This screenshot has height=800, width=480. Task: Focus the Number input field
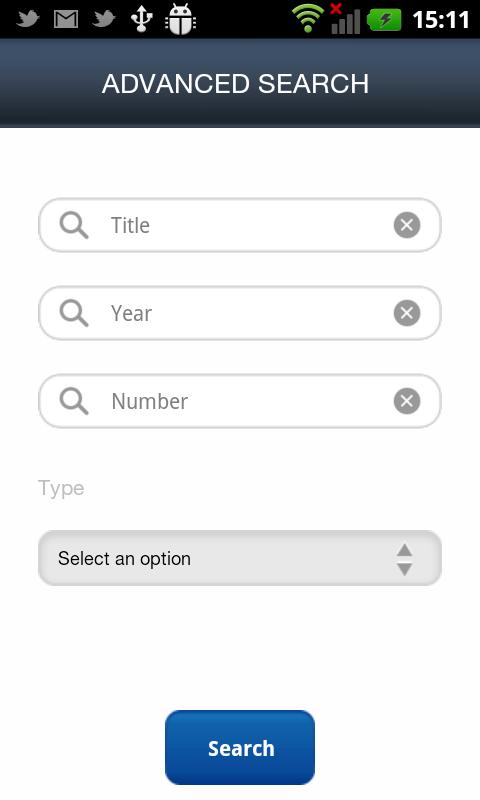[x=240, y=401]
